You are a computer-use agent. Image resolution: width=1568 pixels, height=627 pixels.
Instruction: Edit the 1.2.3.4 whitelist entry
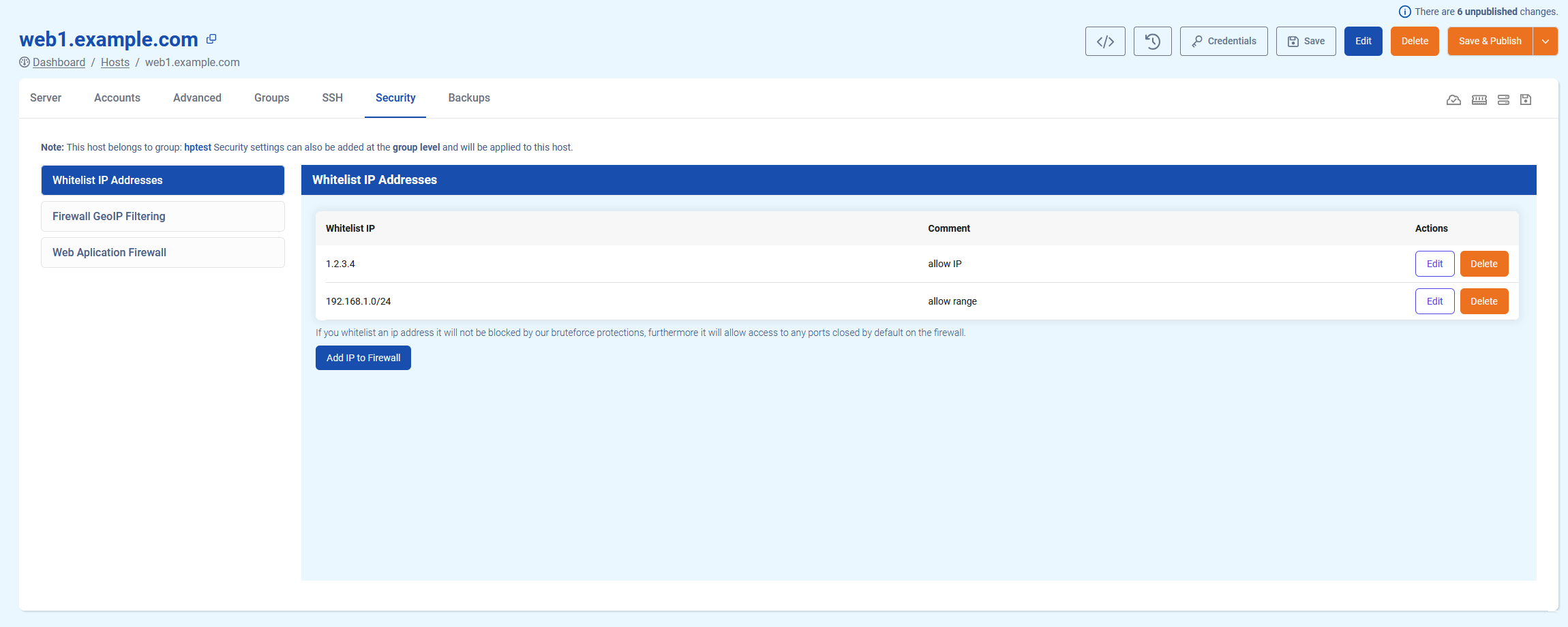tap(1434, 264)
